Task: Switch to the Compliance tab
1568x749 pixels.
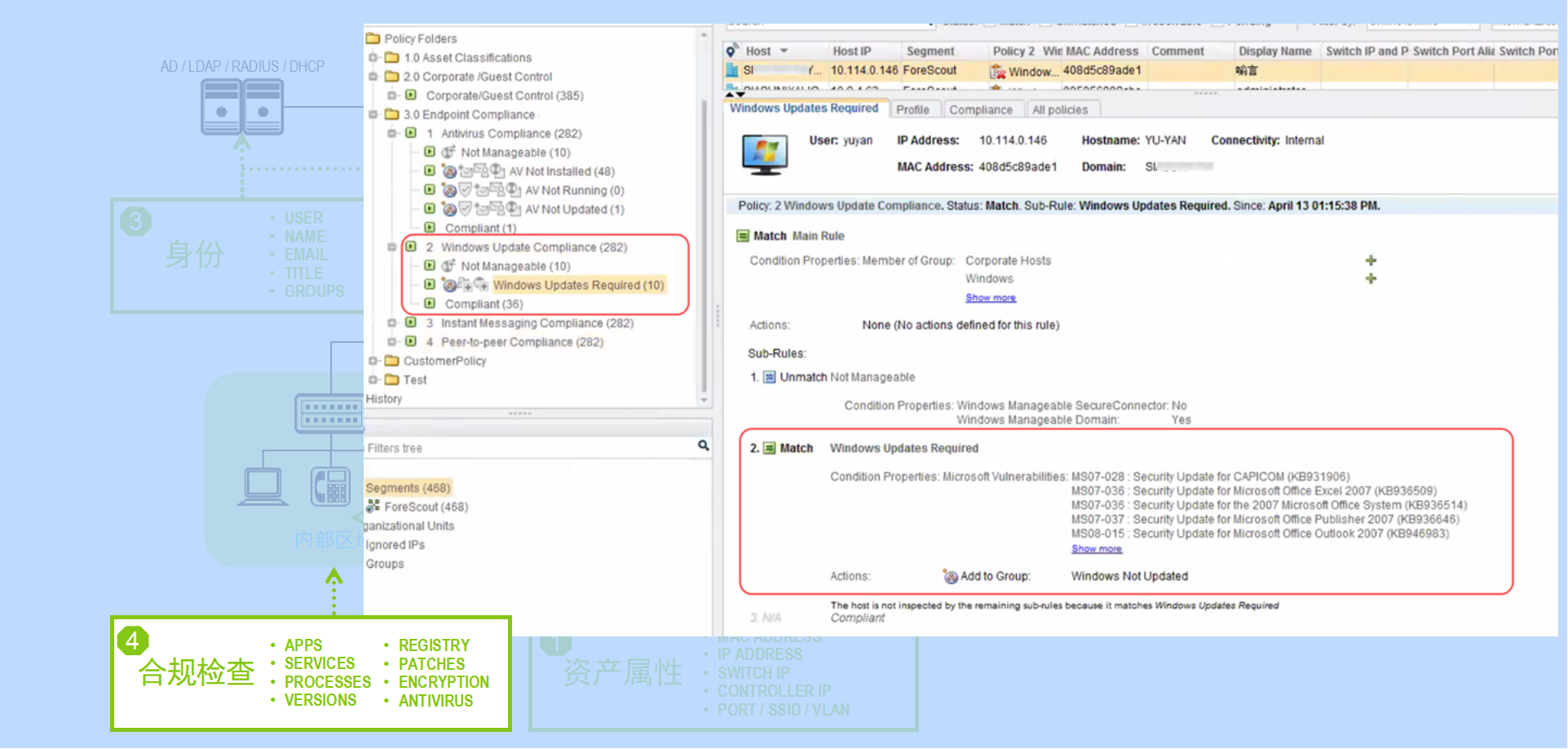Action: pos(980,109)
